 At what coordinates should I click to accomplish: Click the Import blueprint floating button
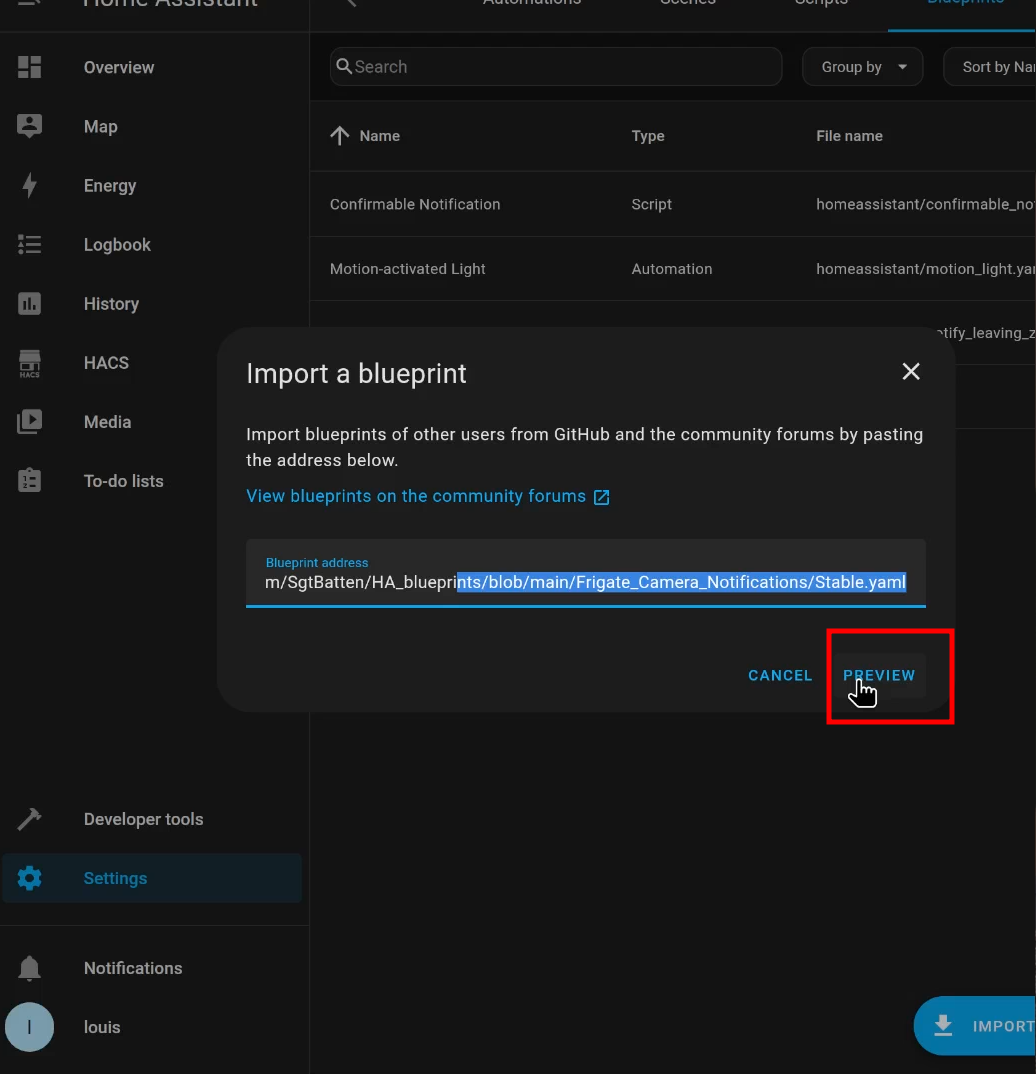pos(975,1025)
